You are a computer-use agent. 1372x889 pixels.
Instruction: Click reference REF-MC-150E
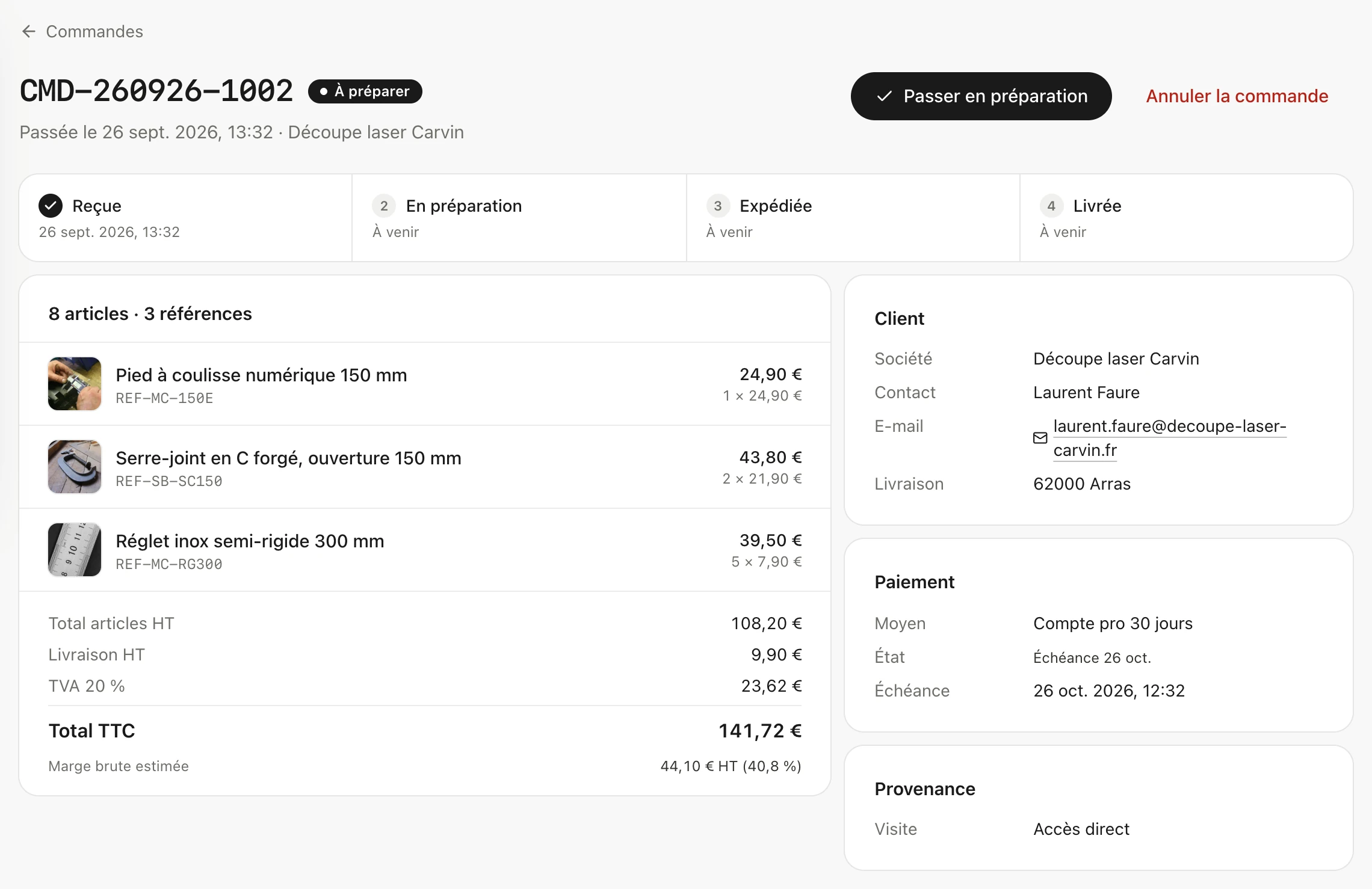164,398
